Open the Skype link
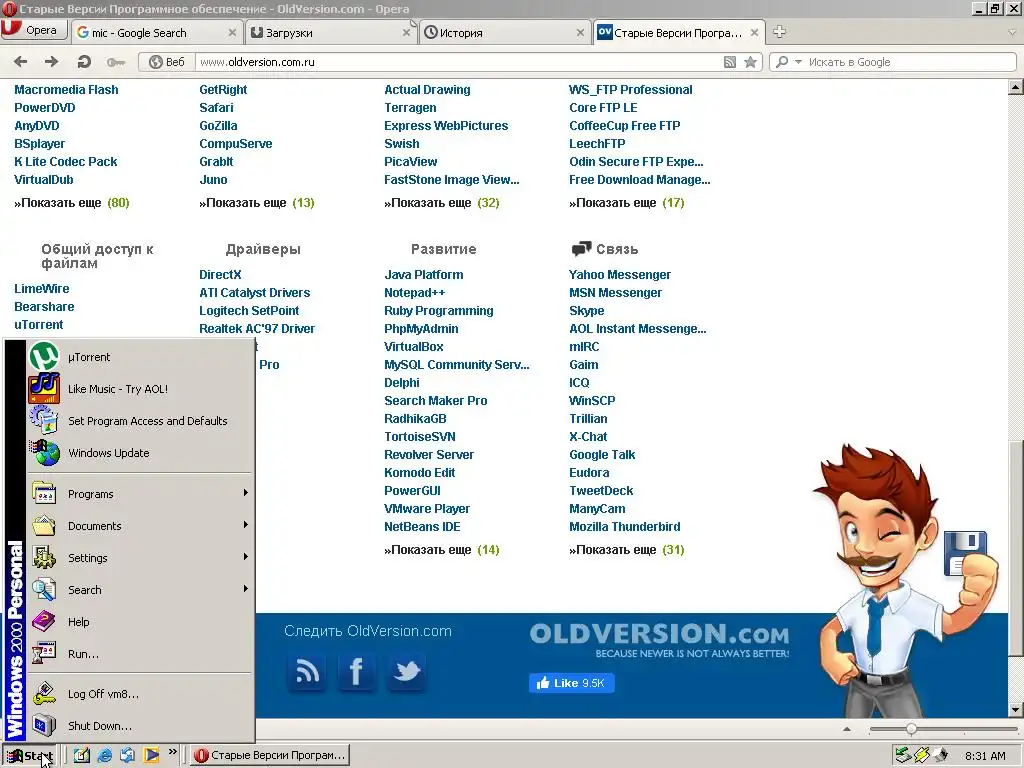1024x768 pixels. tap(586, 311)
